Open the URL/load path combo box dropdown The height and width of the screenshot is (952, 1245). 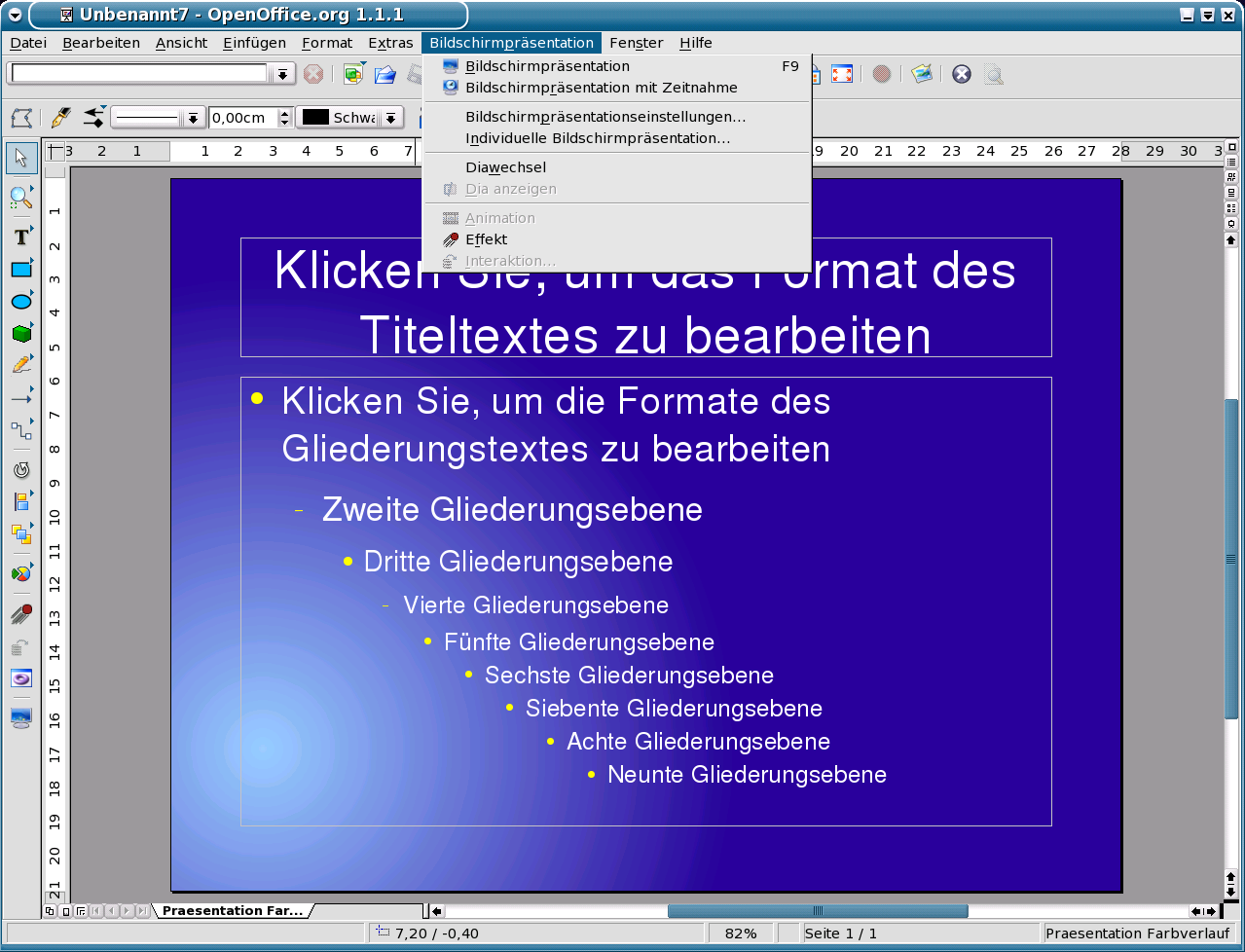(x=282, y=74)
